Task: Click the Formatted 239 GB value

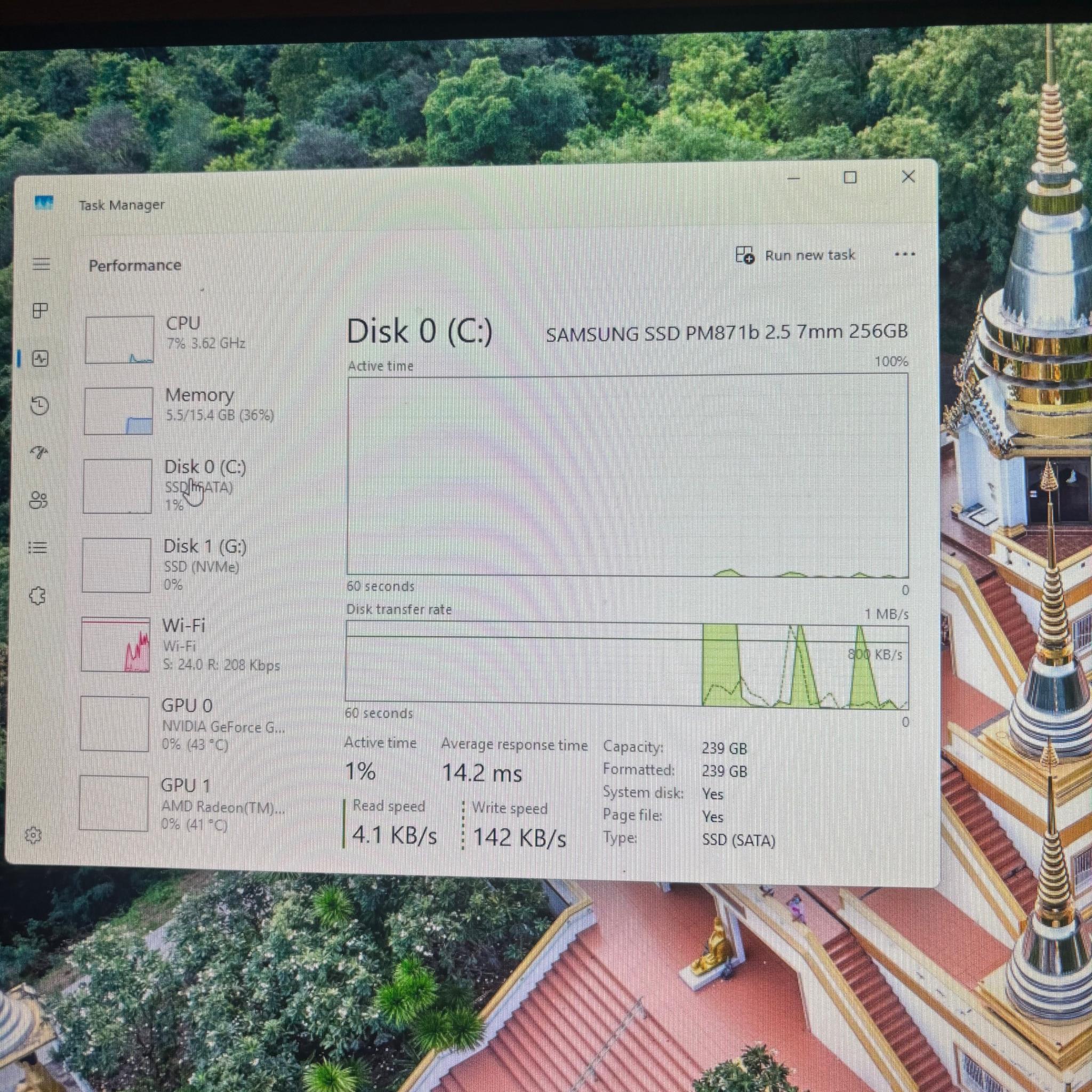Action: click(724, 771)
